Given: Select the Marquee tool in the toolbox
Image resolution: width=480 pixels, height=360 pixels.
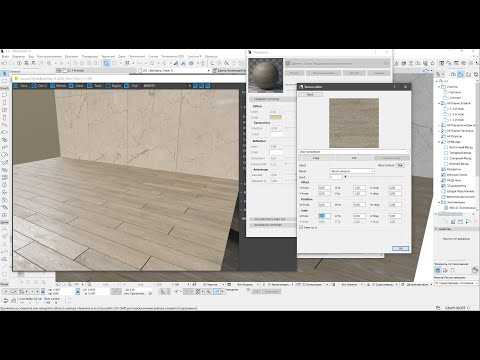Looking at the screenshot, I should (4, 81).
